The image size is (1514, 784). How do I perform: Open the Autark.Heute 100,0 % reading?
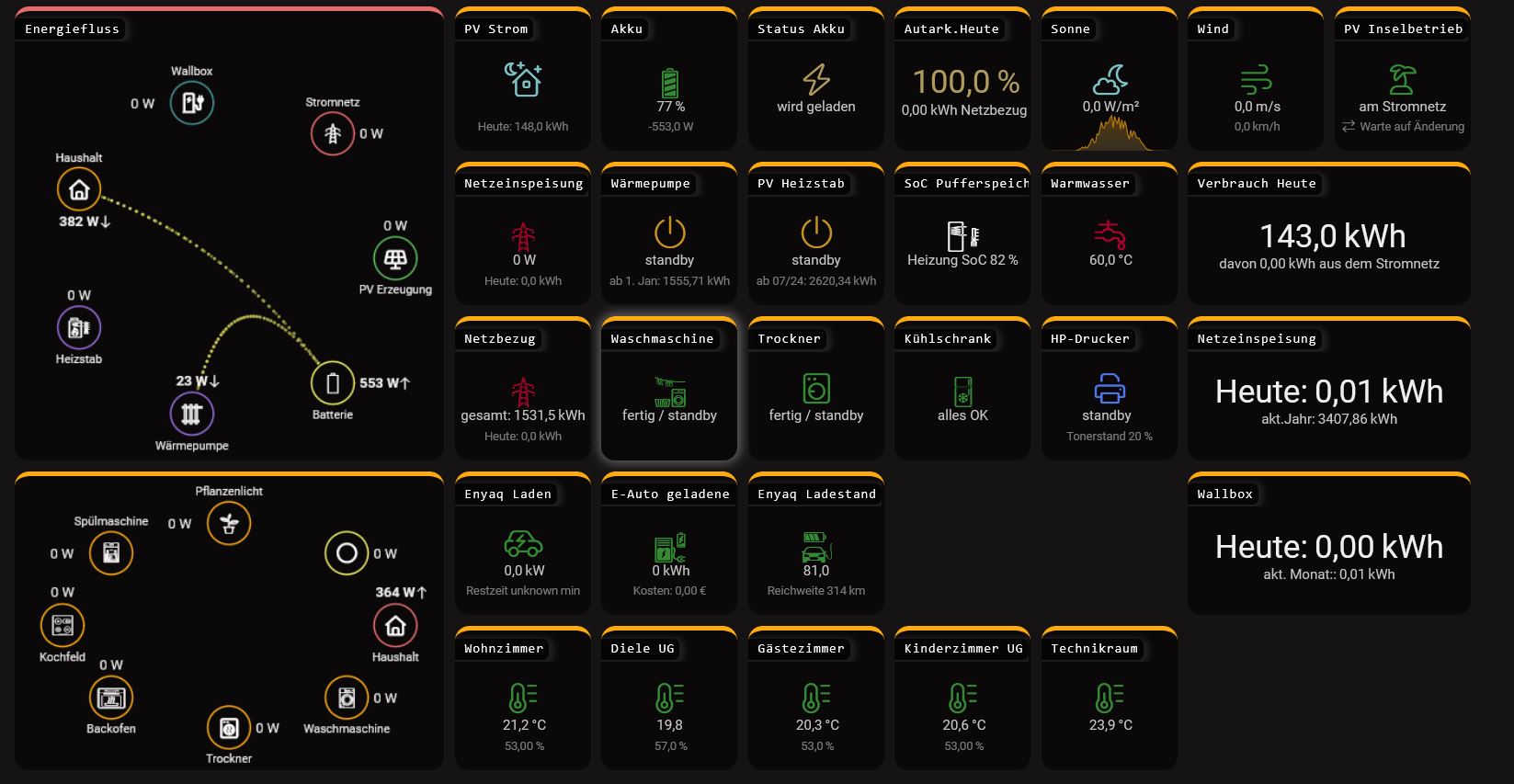(x=965, y=82)
